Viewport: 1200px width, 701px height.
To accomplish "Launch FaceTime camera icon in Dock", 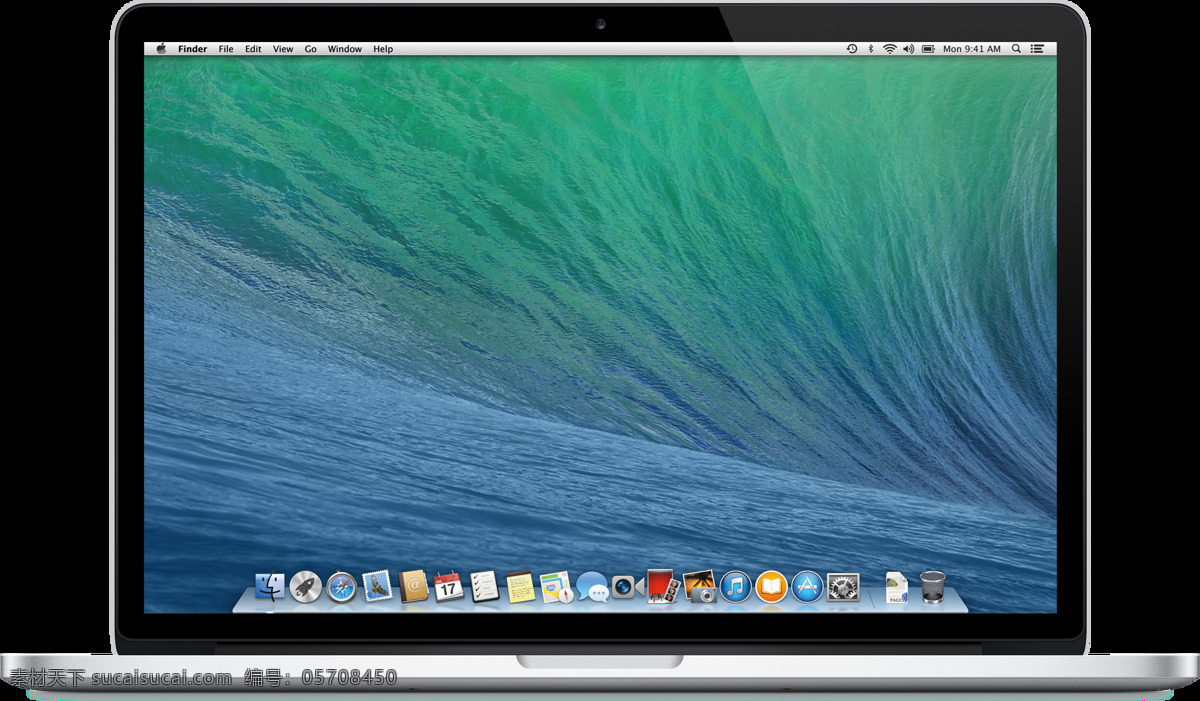I will tap(627, 586).
